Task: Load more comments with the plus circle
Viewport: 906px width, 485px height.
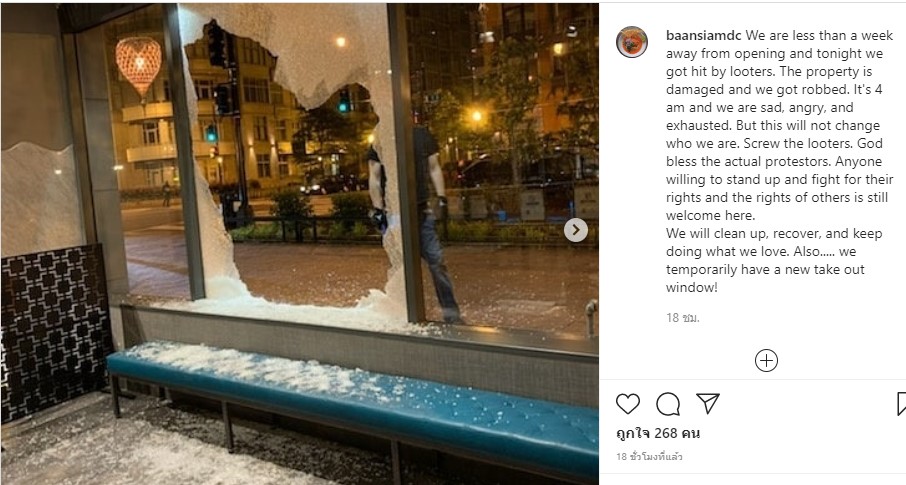Action: [766, 361]
